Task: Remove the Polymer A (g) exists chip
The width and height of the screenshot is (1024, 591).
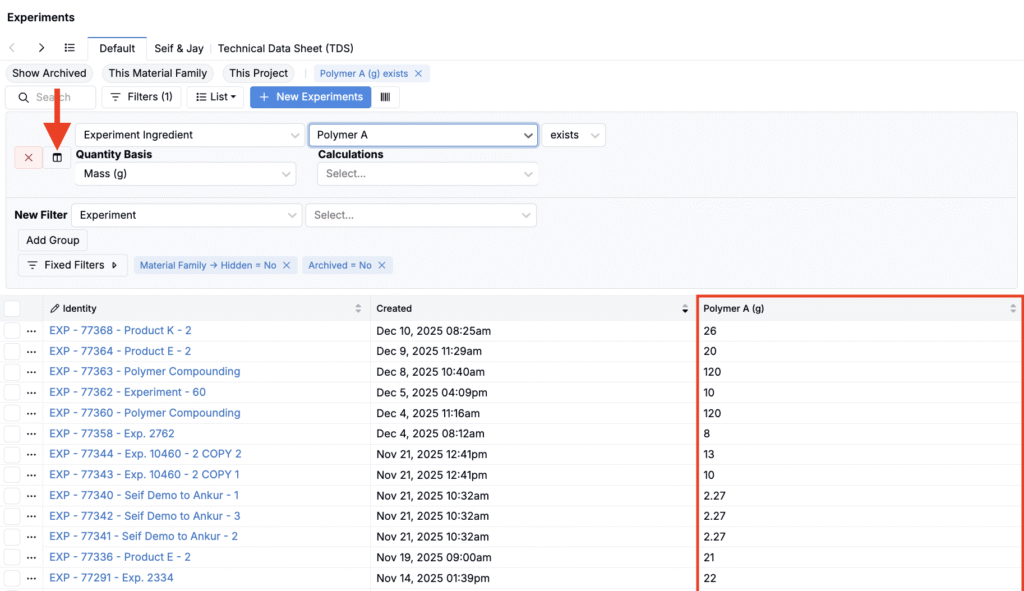Action: pyautogui.click(x=419, y=73)
